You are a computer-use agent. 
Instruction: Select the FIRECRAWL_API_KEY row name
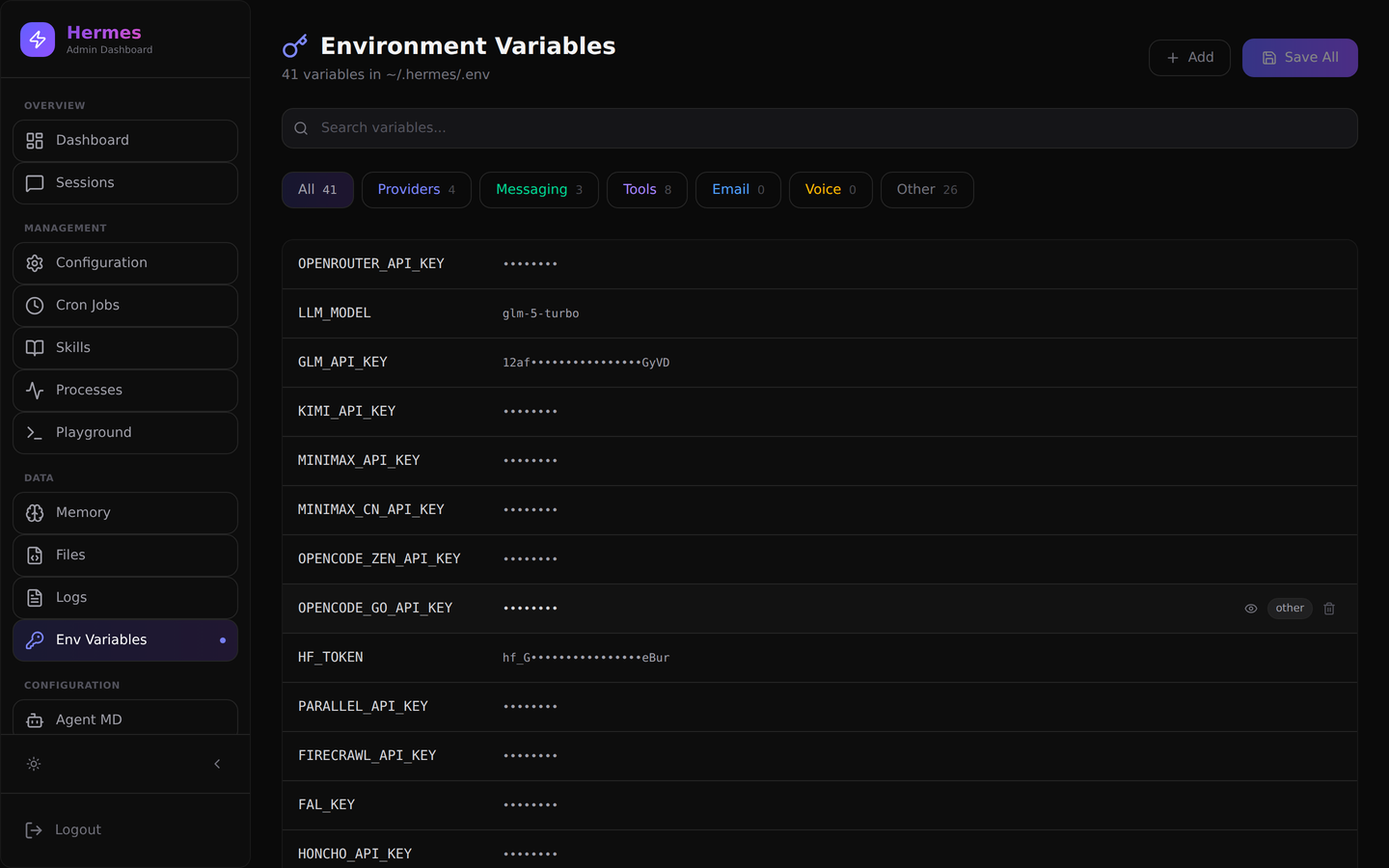[367, 756]
